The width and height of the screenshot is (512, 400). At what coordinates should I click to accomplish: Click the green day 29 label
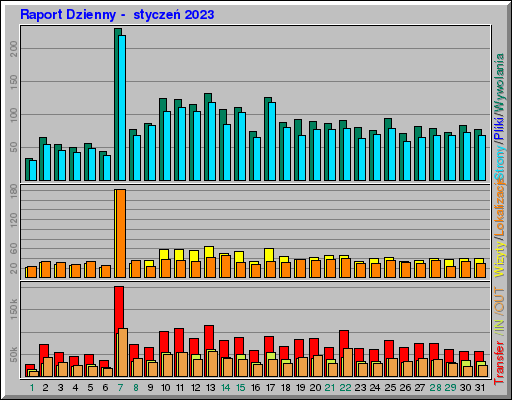tap(450, 388)
